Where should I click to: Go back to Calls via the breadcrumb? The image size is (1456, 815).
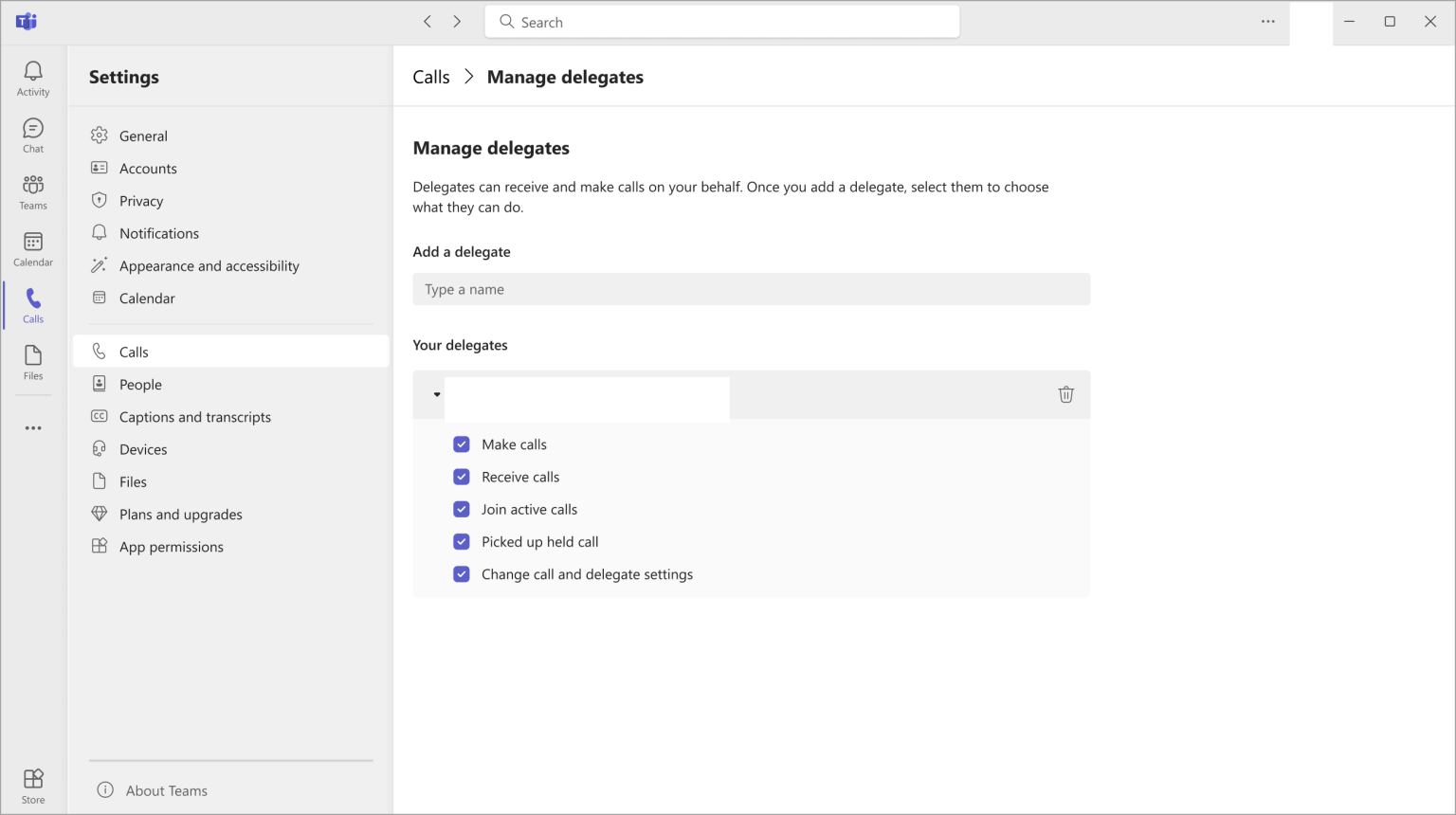pos(430,77)
